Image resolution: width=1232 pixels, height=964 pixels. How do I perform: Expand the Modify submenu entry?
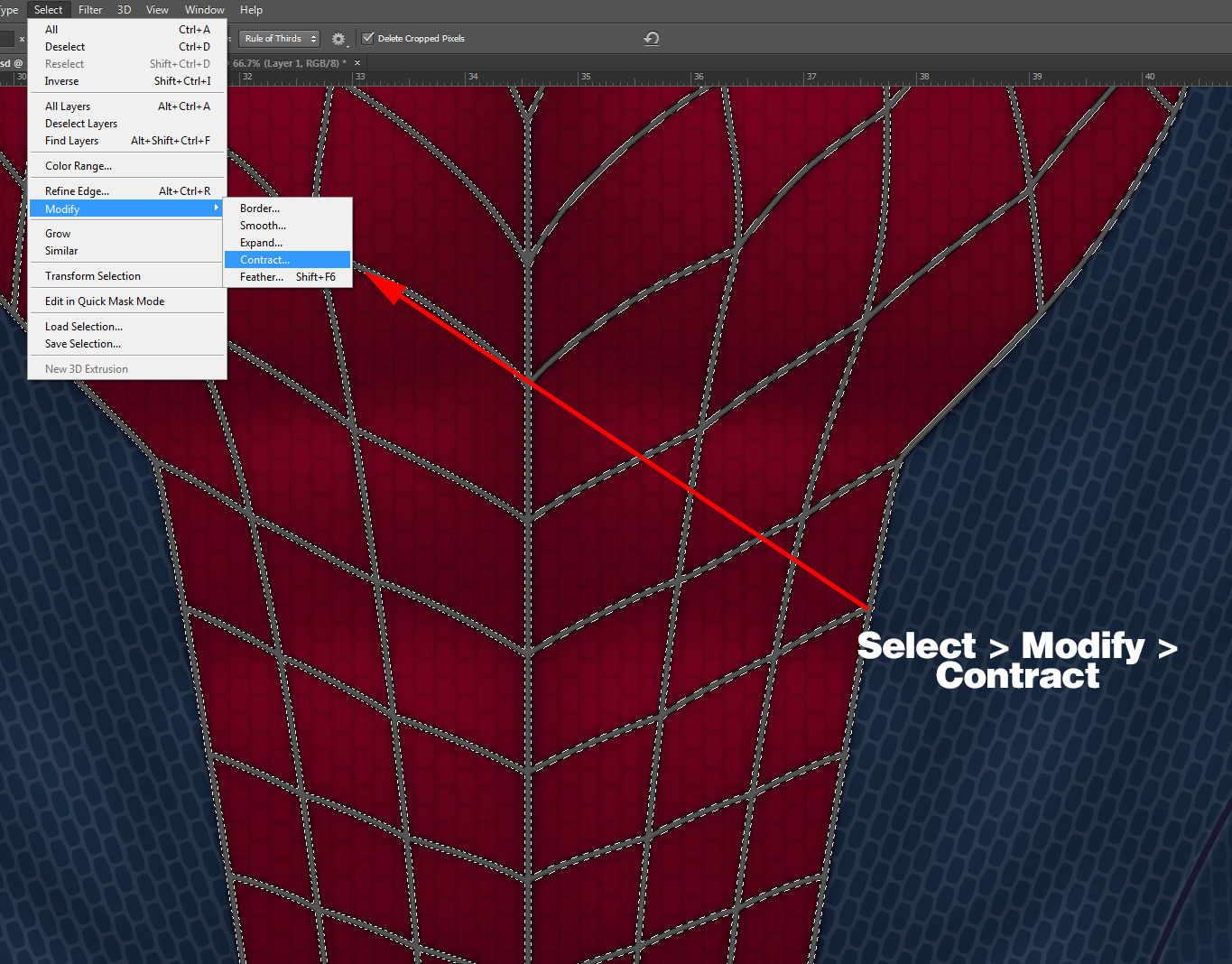(127, 209)
